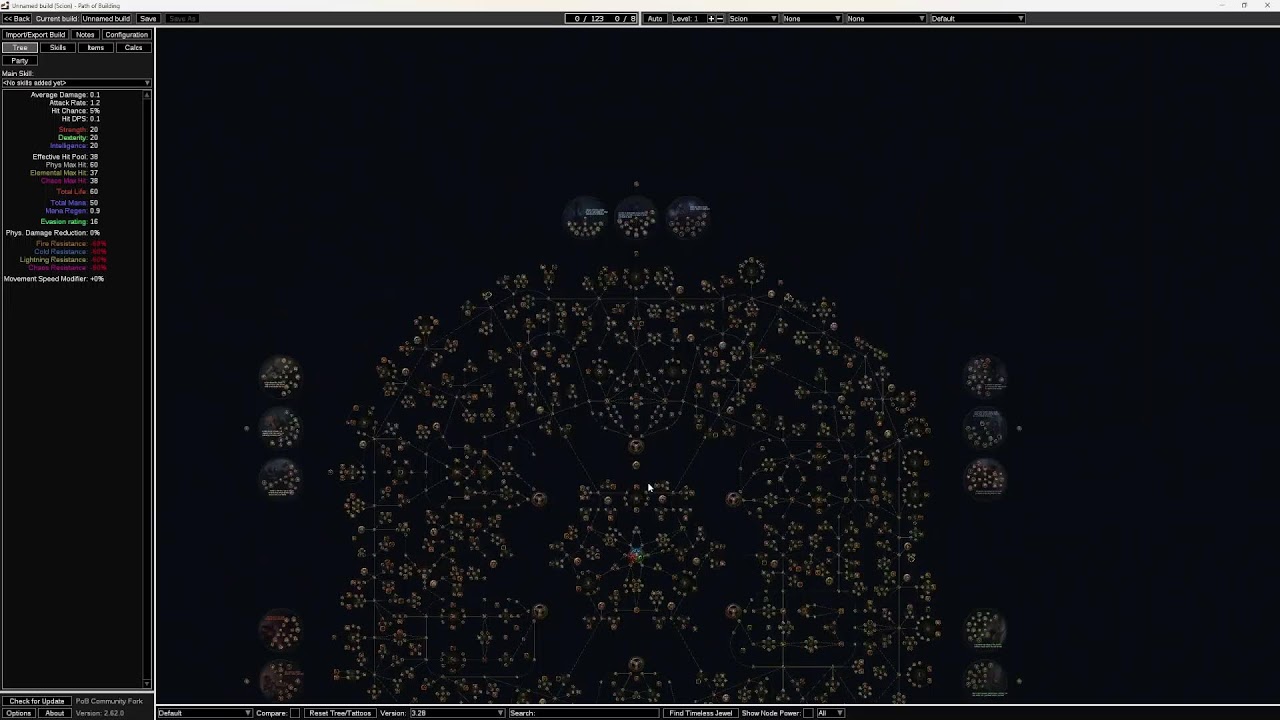1280x720 pixels.
Task: Enable the Compare tree checkbox
Action: 295,713
